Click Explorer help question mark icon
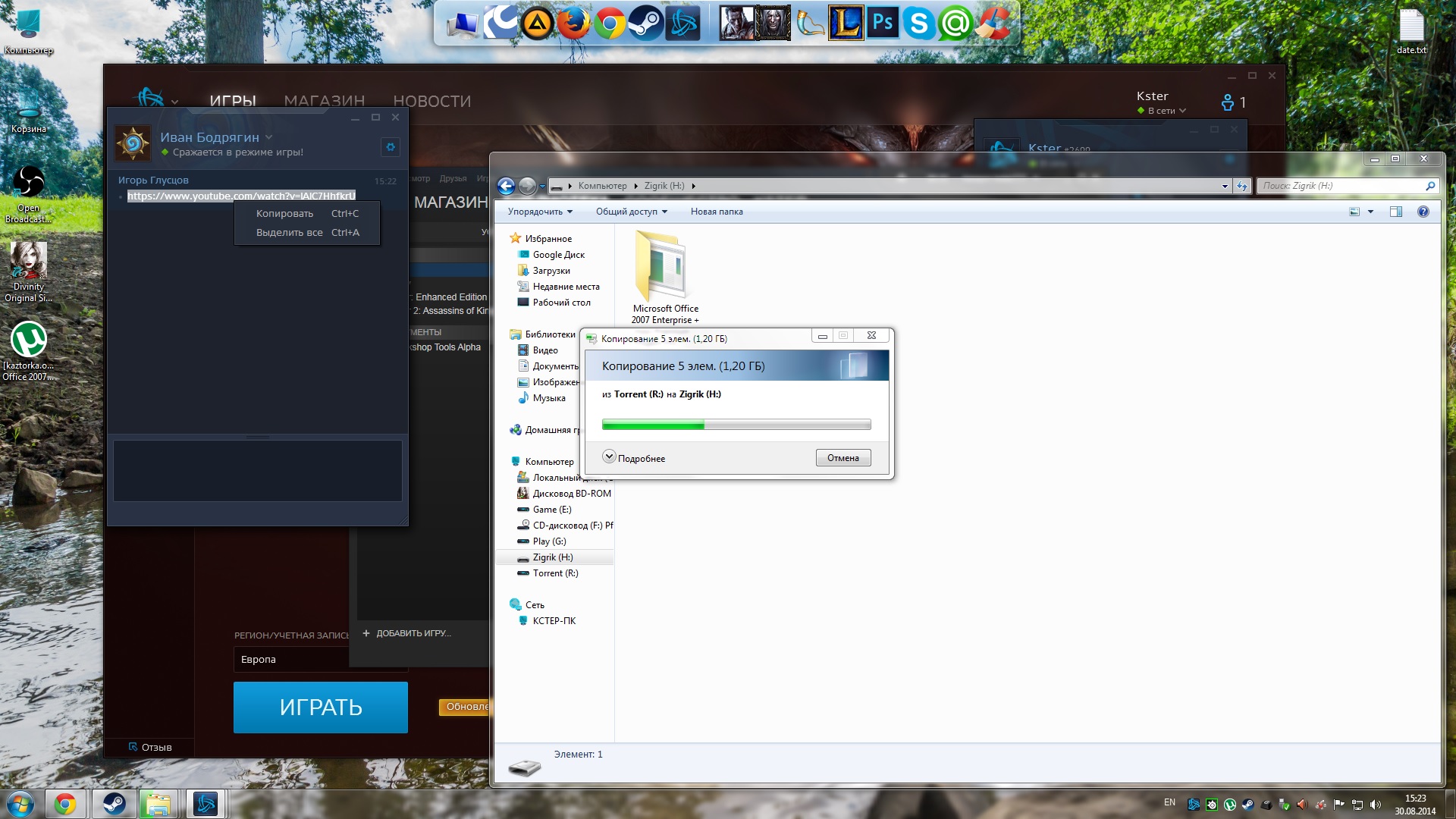The height and width of the screenshot is (819, 1456). pyautogui.click(x=1423, y=212)
